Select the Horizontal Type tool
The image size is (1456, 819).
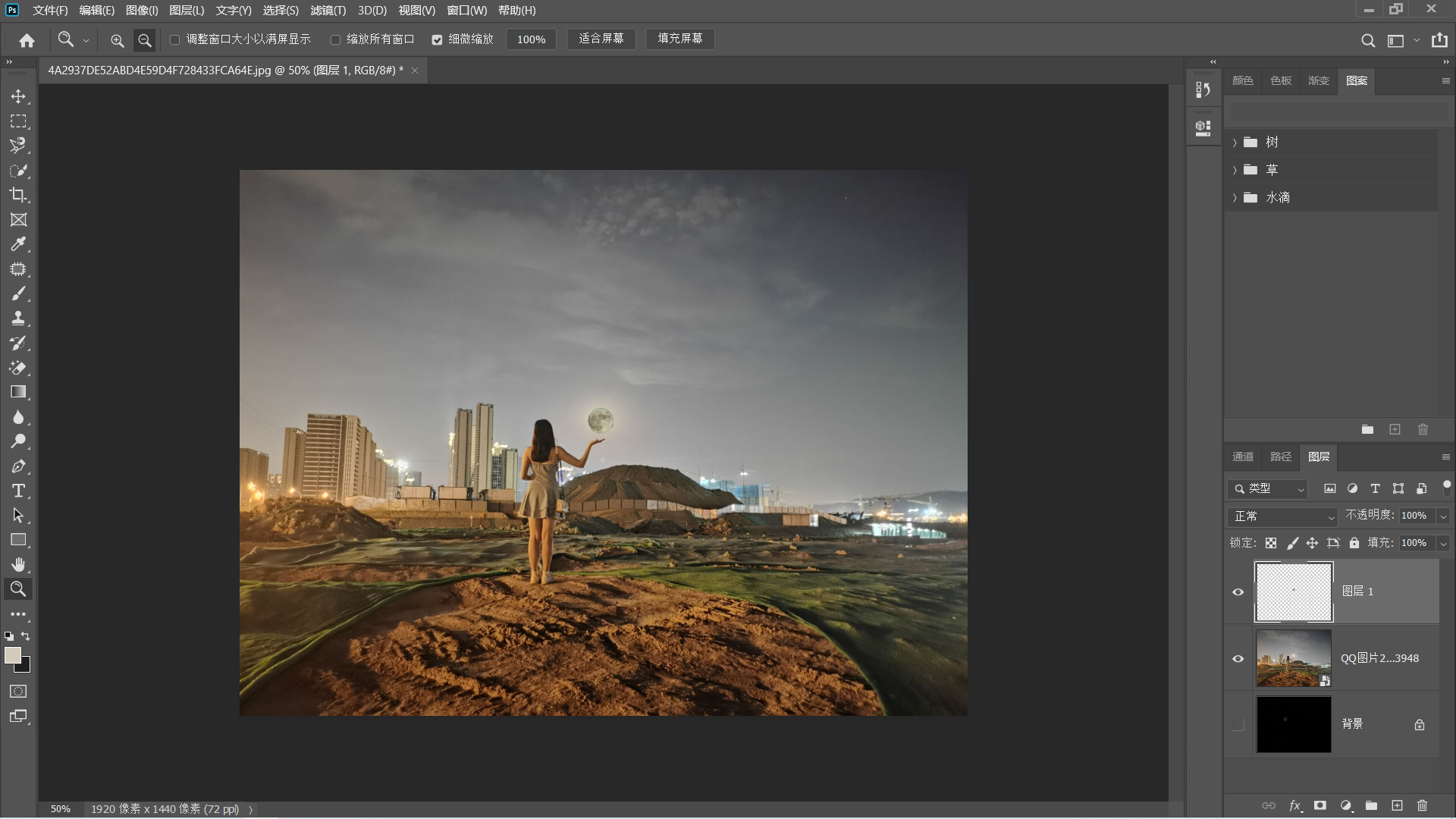pos(18,491)
